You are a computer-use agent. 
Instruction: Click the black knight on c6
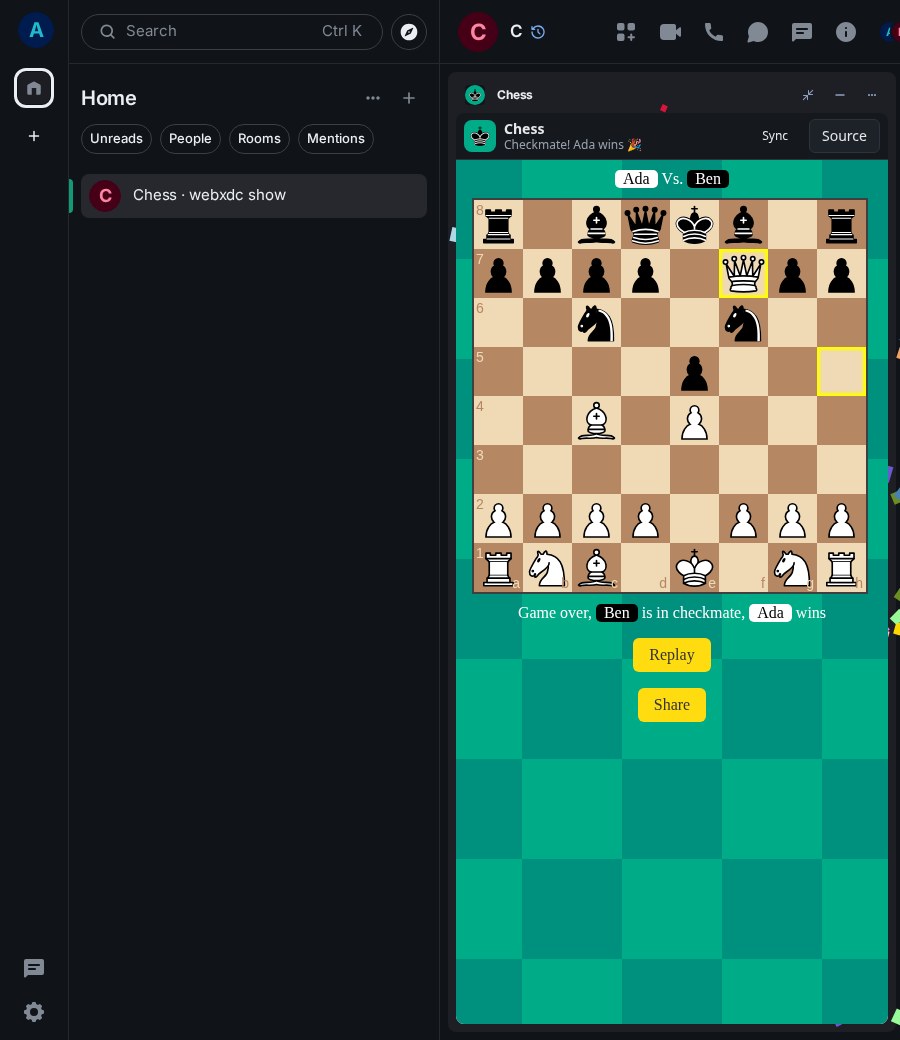coord(596,323)
